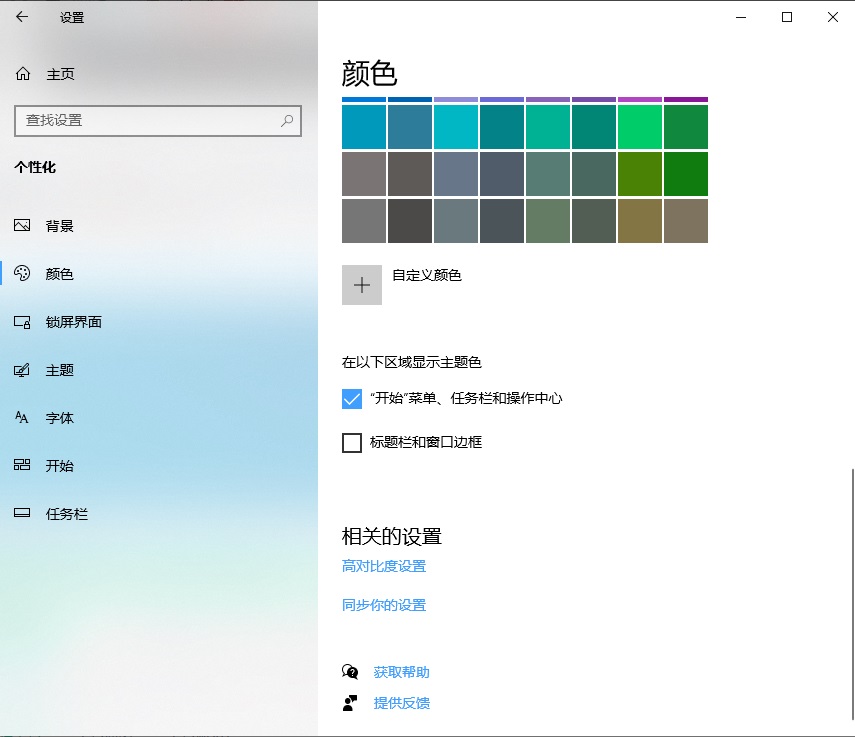Screen dimensions: 855x737
Task: Uncheck '开始'菜单、任务栏和操作中心 option
Action: tap(351, 398)
